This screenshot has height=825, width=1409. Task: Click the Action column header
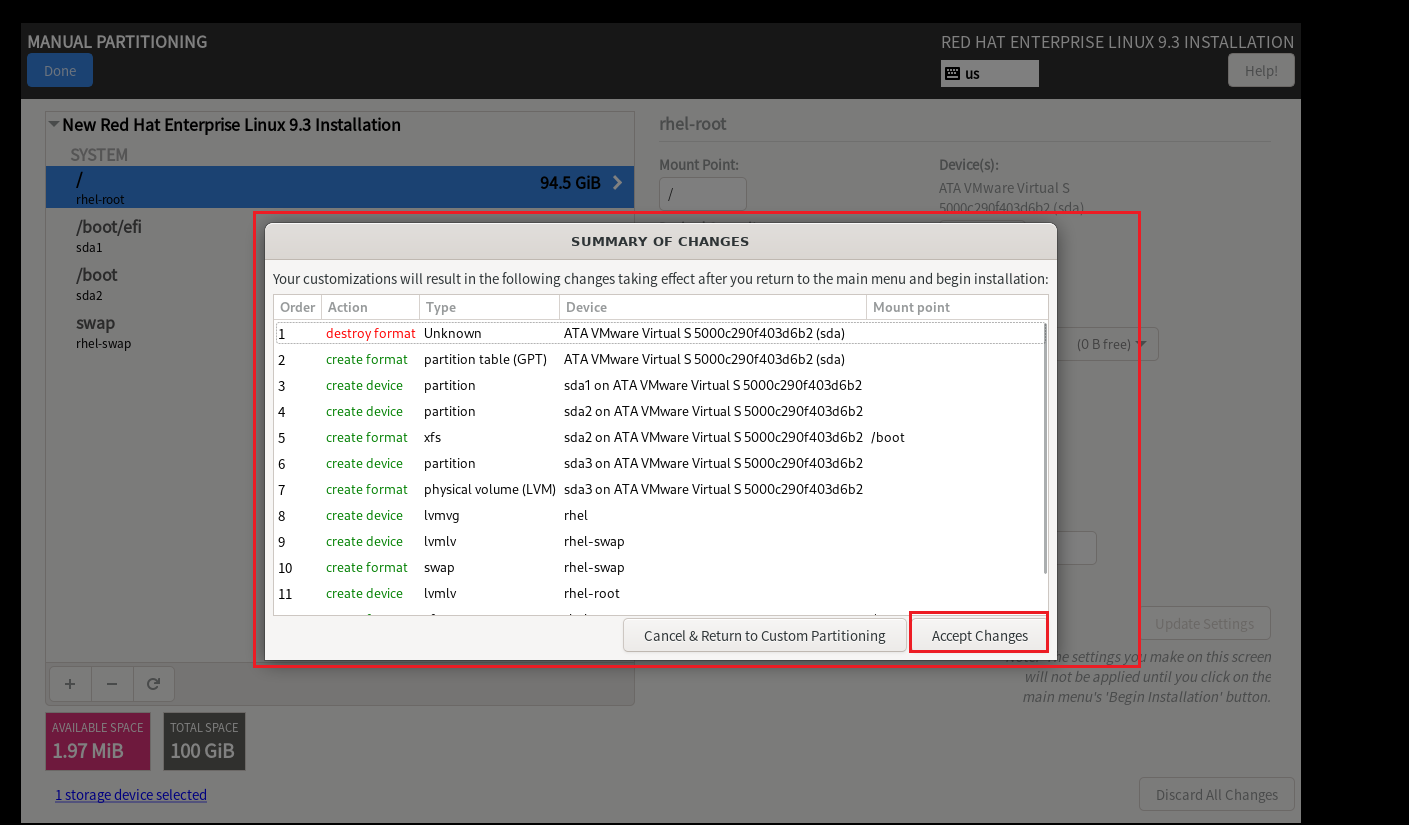pos(370,307)
